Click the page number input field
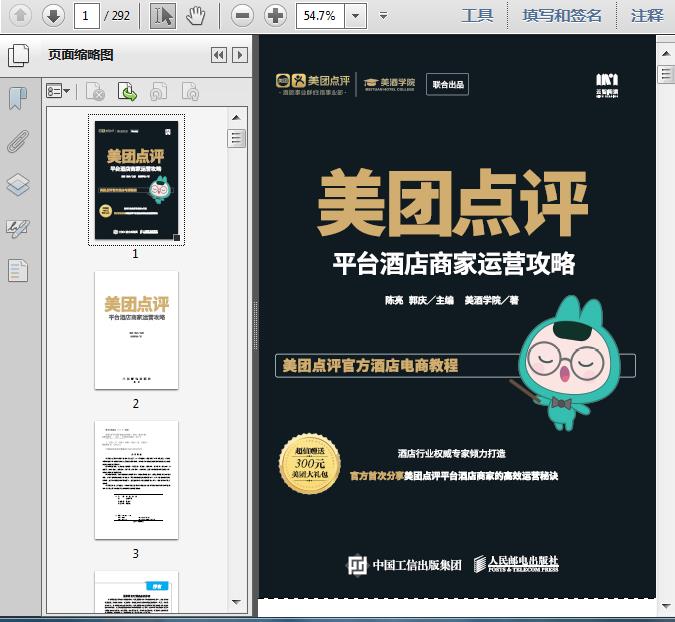The image size is (675, 622). [x=87, y=16]
